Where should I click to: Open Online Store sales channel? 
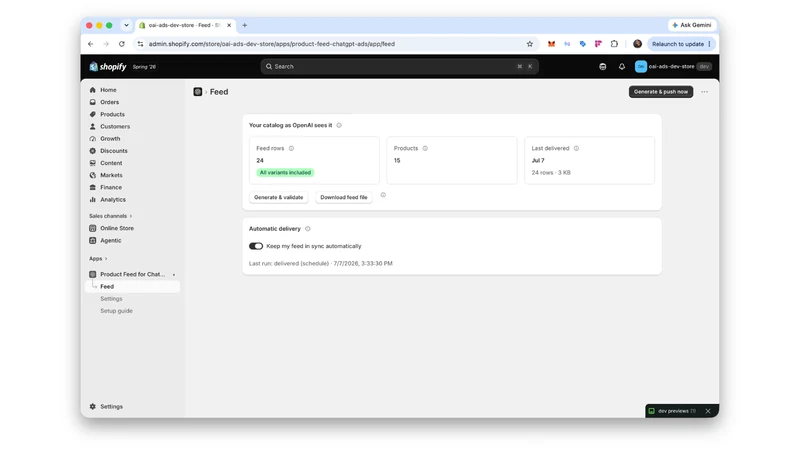click(x=117, y=228)
